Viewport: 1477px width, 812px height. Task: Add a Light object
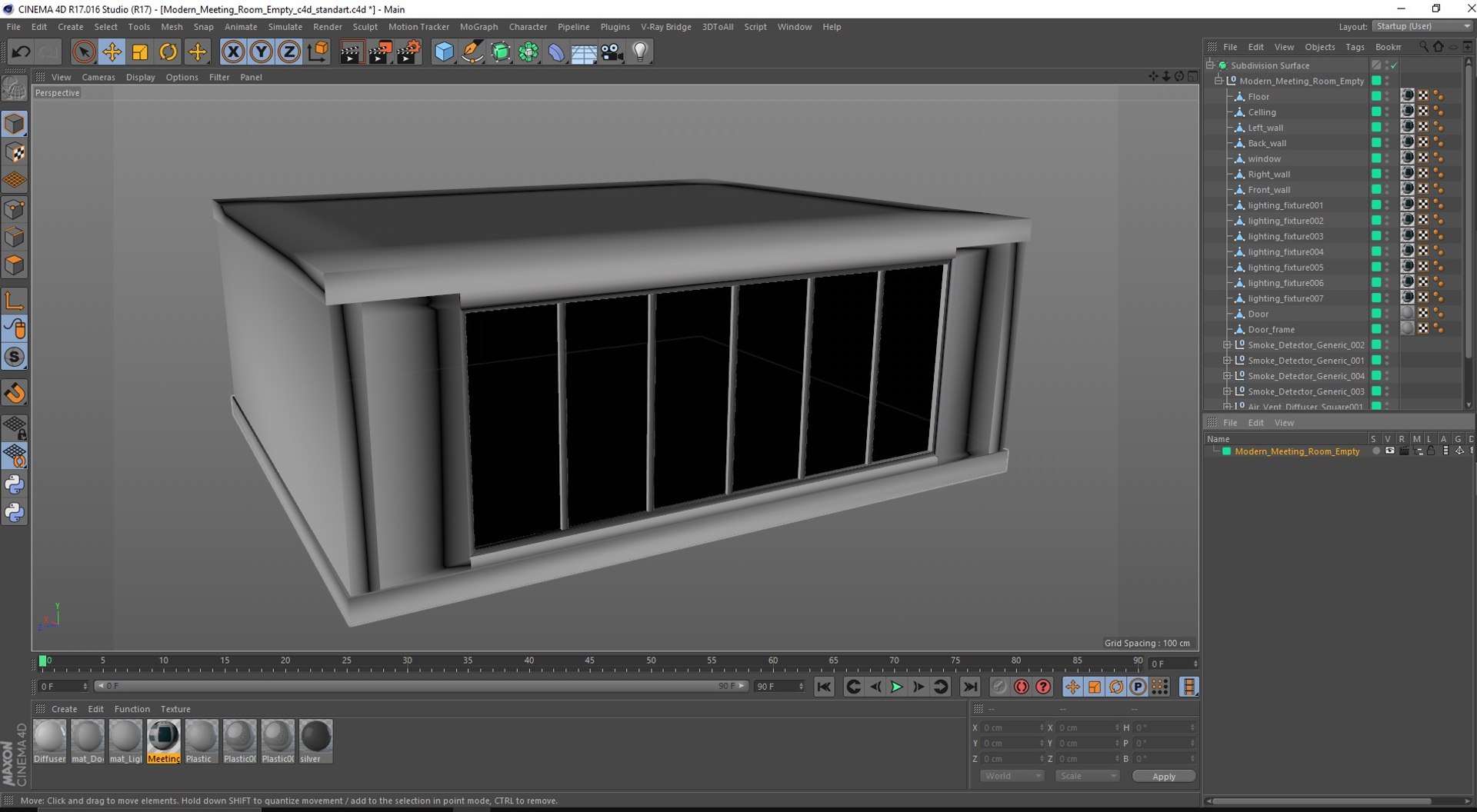point(640,52)
